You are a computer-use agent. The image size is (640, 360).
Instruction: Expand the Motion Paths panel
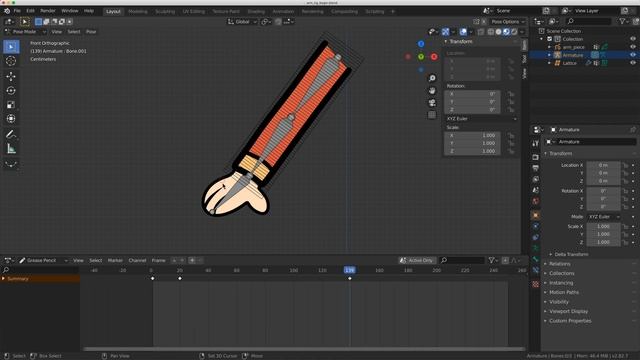pos(563,292)
